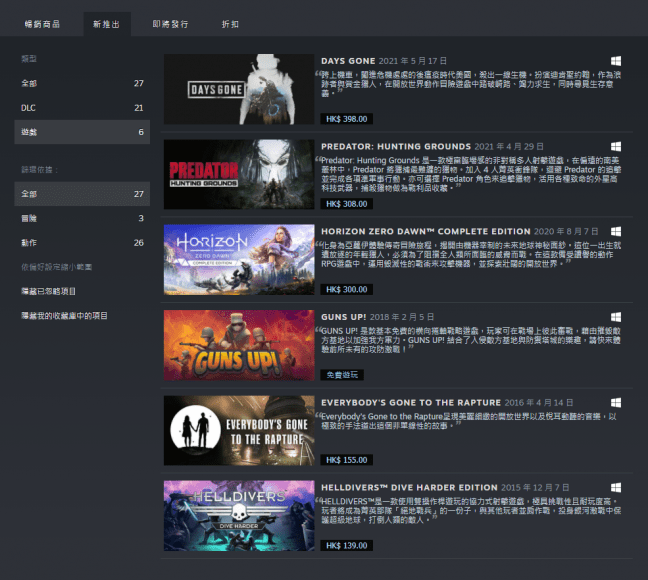This screenshot has height=580, width=648.
Task: Click Windows icon for Everybody's Gone to Rapture
Action: pos(616,402)
